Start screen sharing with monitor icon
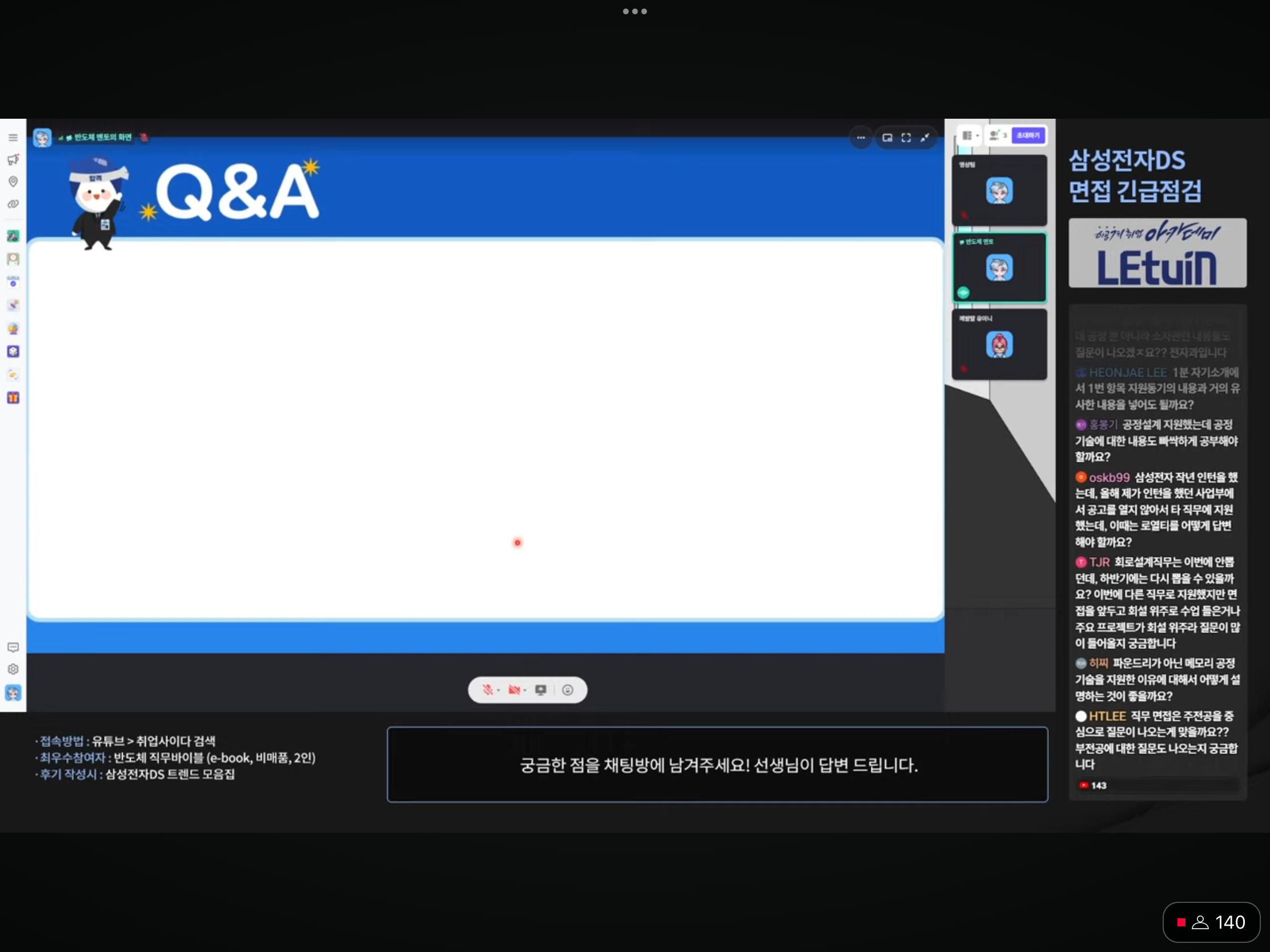The height and width of the screenshot is (952, 1270). pos(540,690)
